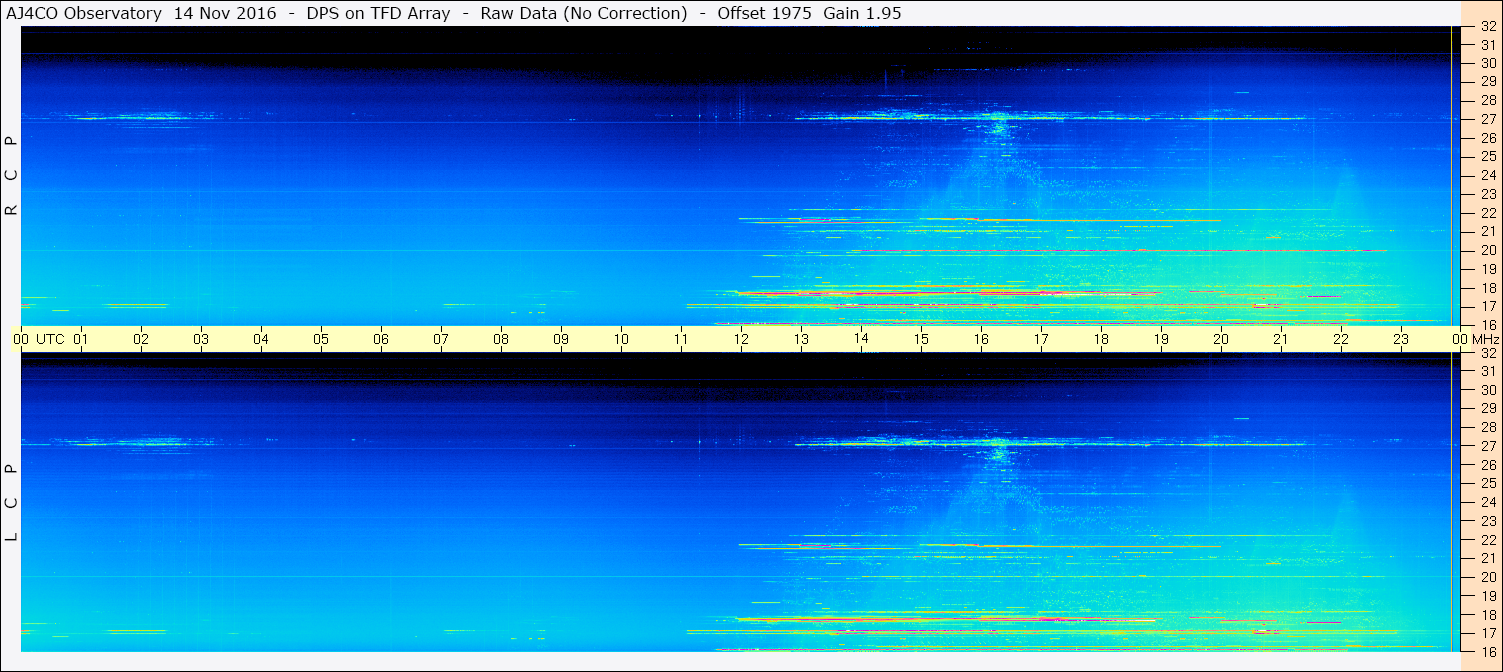The width and height of the screenshot is (1503, 672).
Task: Click the 22 MHz label on the LCP scale
Action: tap(1487, 540)
